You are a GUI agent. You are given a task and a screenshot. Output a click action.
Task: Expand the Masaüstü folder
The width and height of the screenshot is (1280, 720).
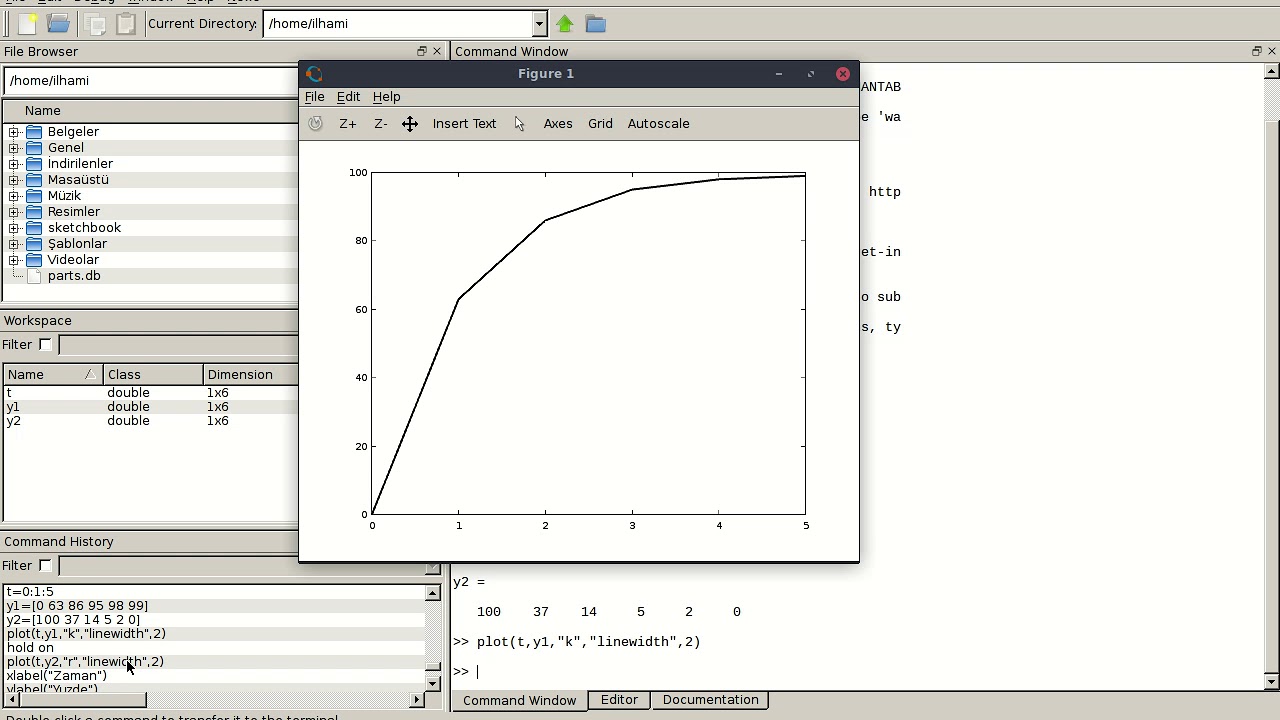[14, 180]
